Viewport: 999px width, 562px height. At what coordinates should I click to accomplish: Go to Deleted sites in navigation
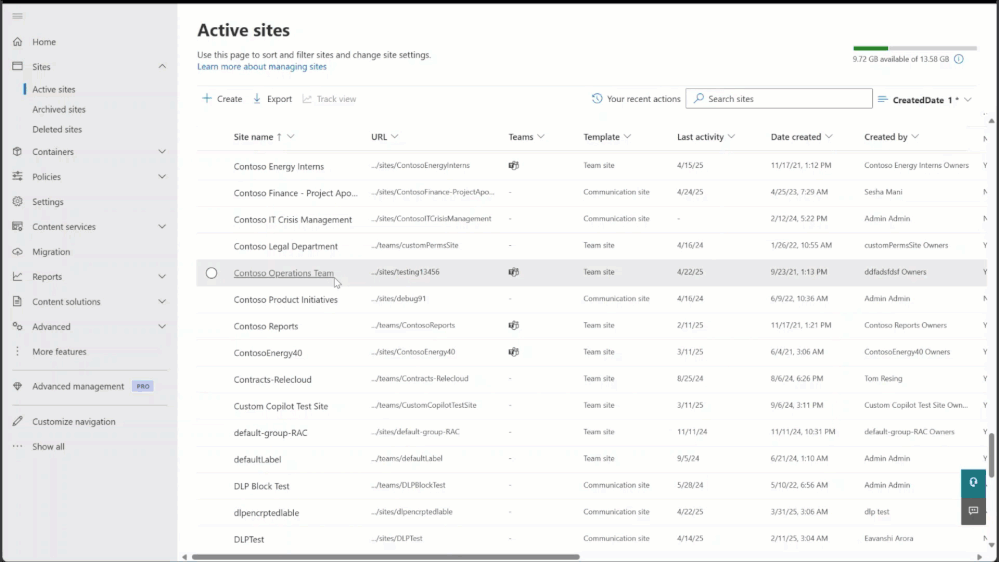57,129
